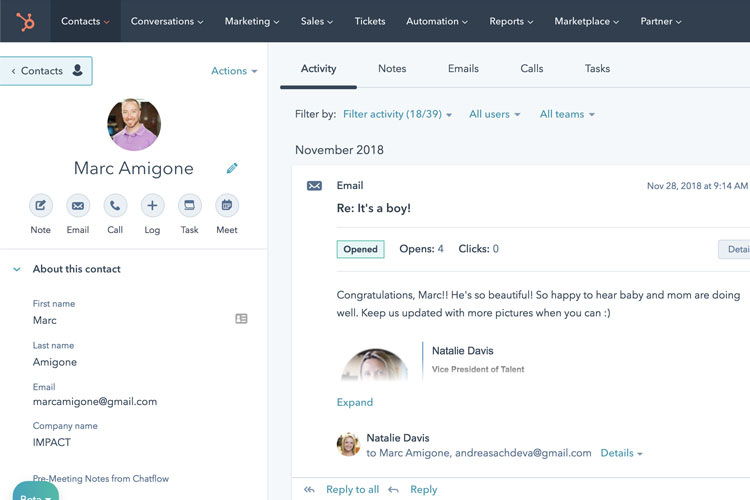Viewport: 750px width, 500px height.
Task: Open the Marketing menu
Action: pos(253,21)
